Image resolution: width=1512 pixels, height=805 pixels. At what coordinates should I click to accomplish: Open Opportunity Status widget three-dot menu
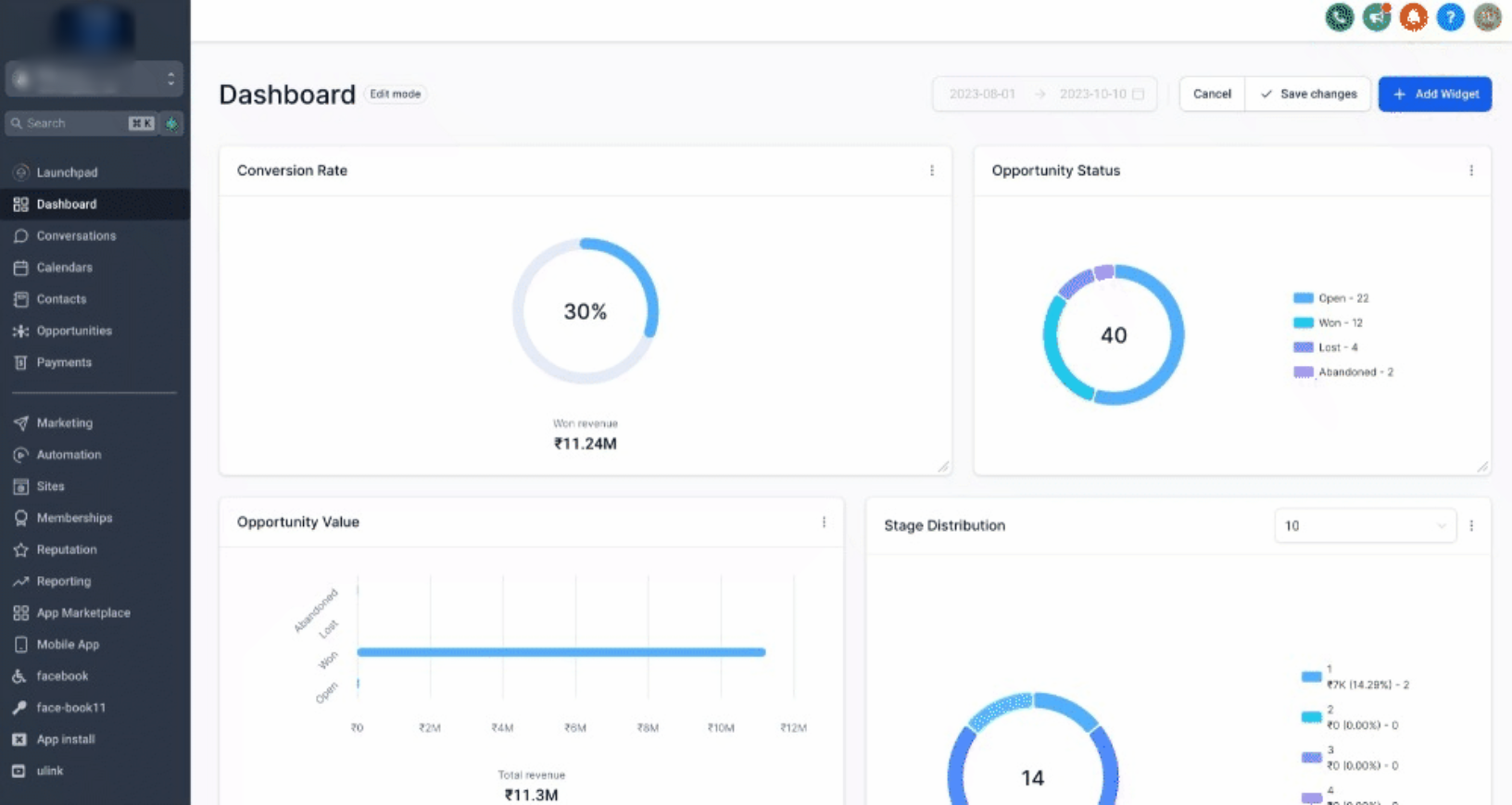[x=1471, y=170]
